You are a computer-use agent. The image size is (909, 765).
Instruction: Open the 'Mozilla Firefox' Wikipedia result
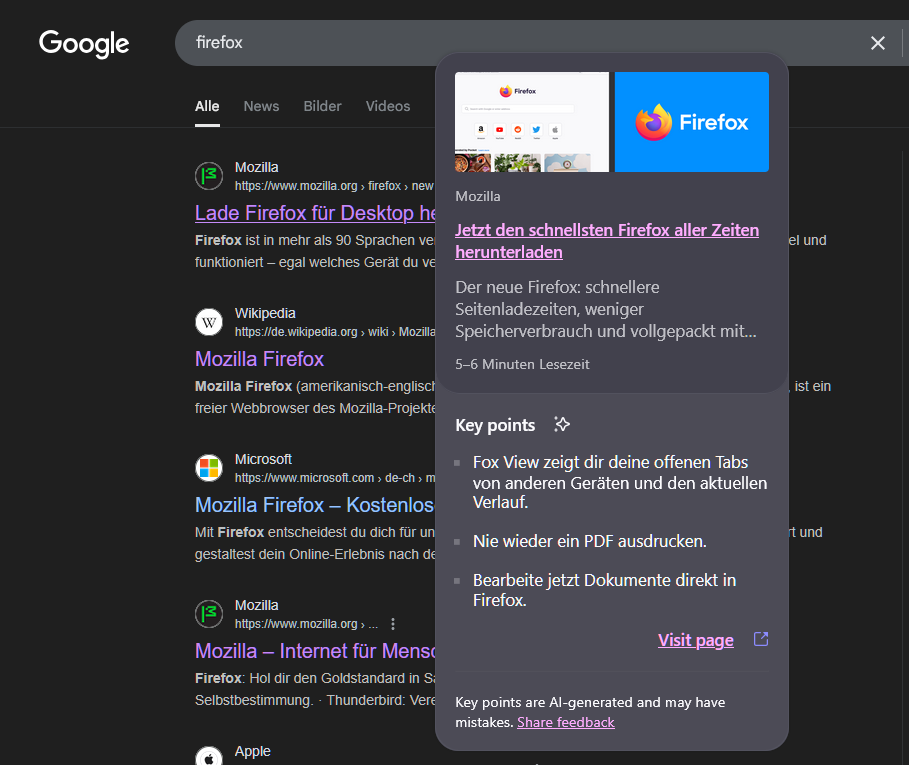(259, 359)
